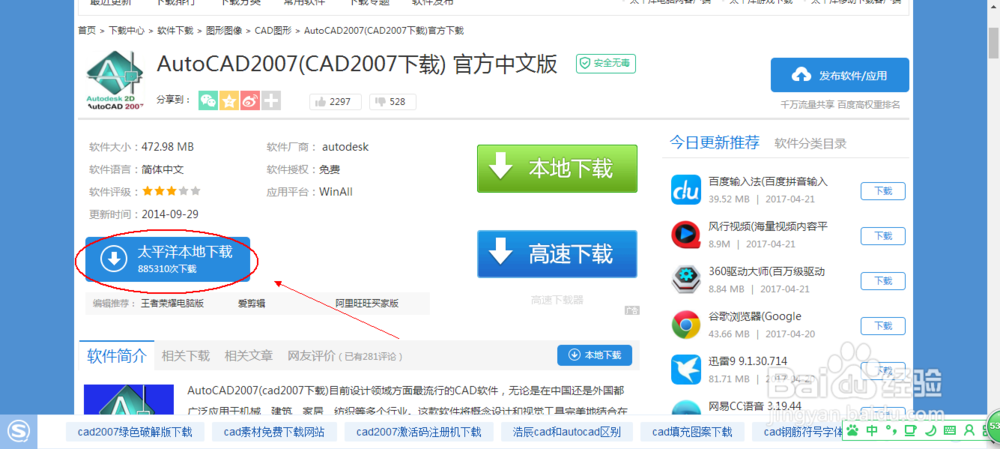Open 360驱动大师 title link
This screenshot has width=1000, height=449.
[767, 272]
